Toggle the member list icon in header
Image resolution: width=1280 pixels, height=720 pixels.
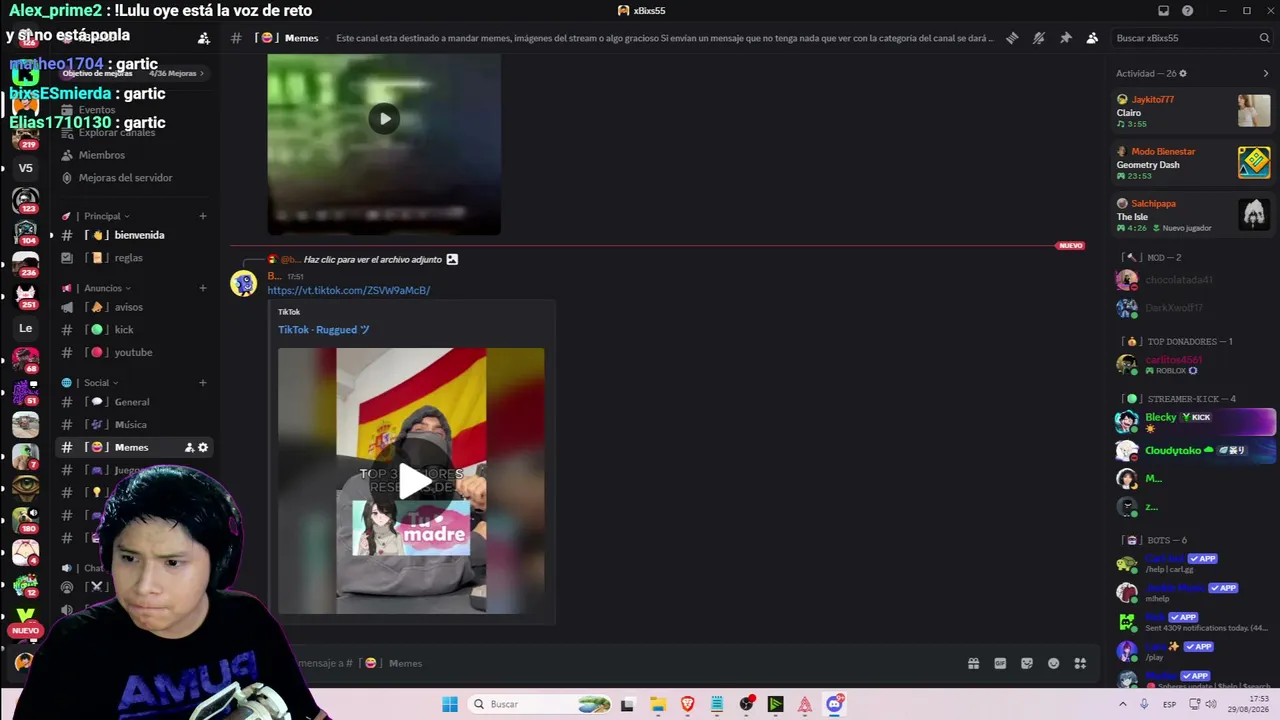click(x=1092, y=38)
